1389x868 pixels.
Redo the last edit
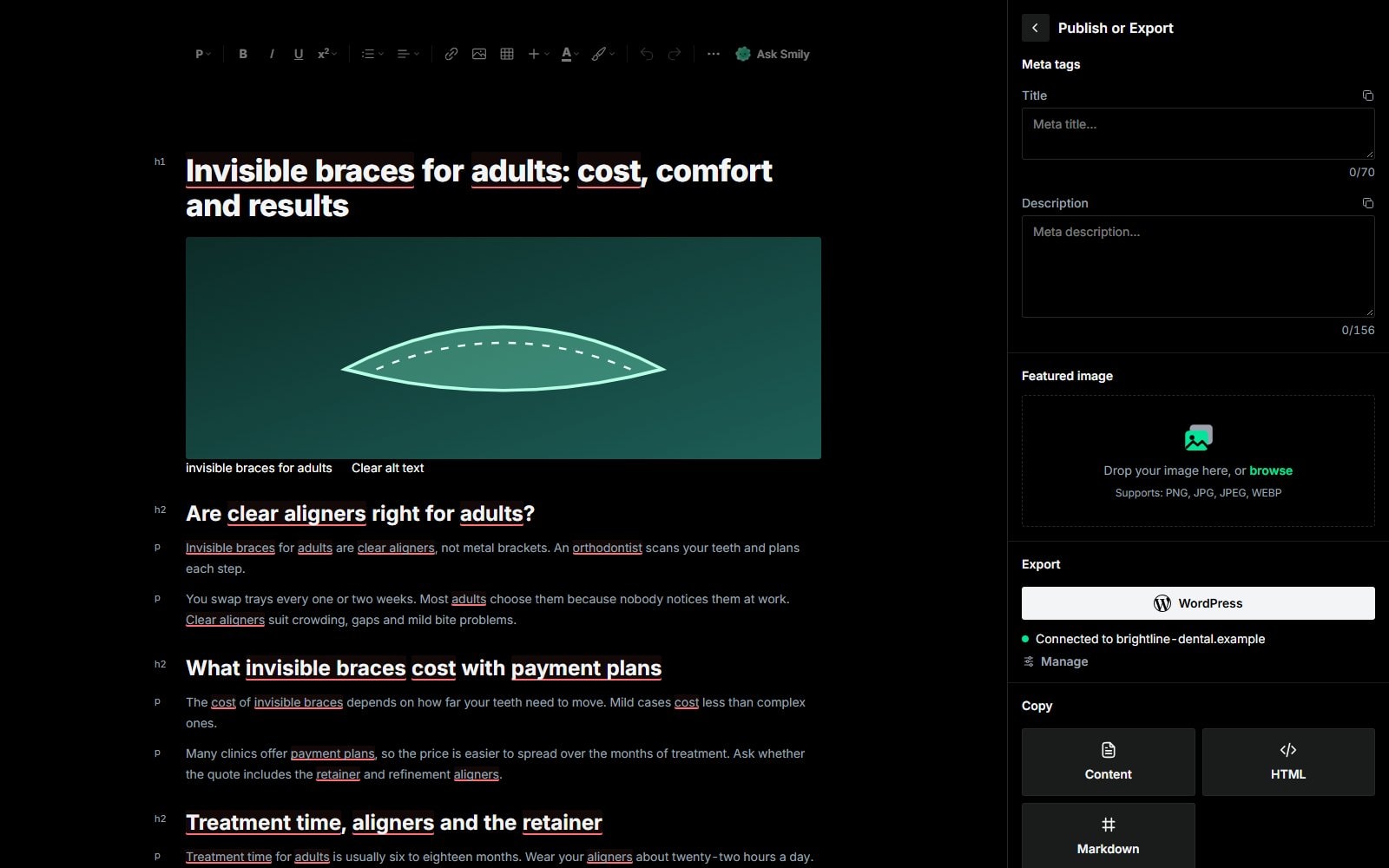(x=675, y=54)
